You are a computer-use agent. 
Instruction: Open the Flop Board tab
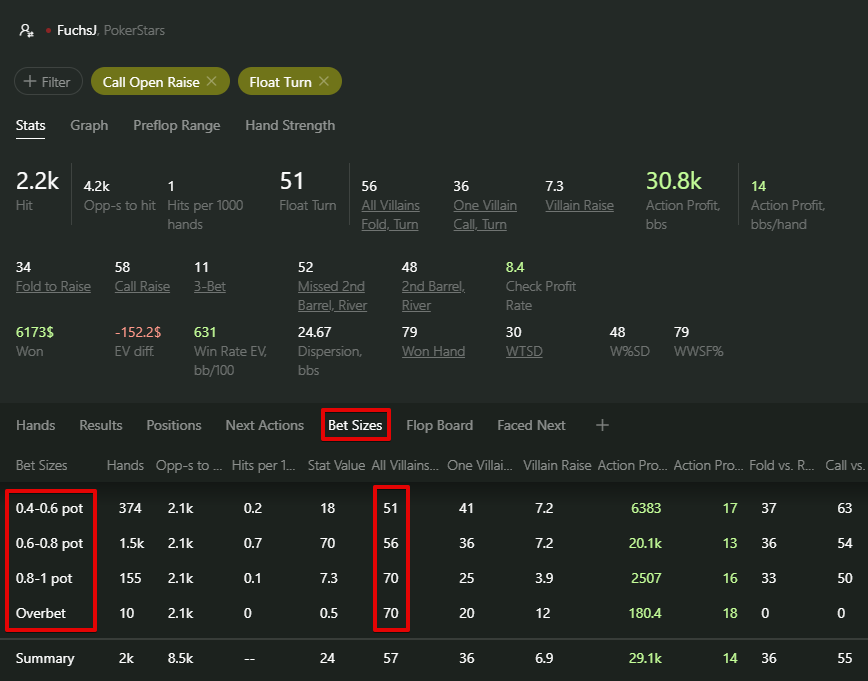[439, 425]
